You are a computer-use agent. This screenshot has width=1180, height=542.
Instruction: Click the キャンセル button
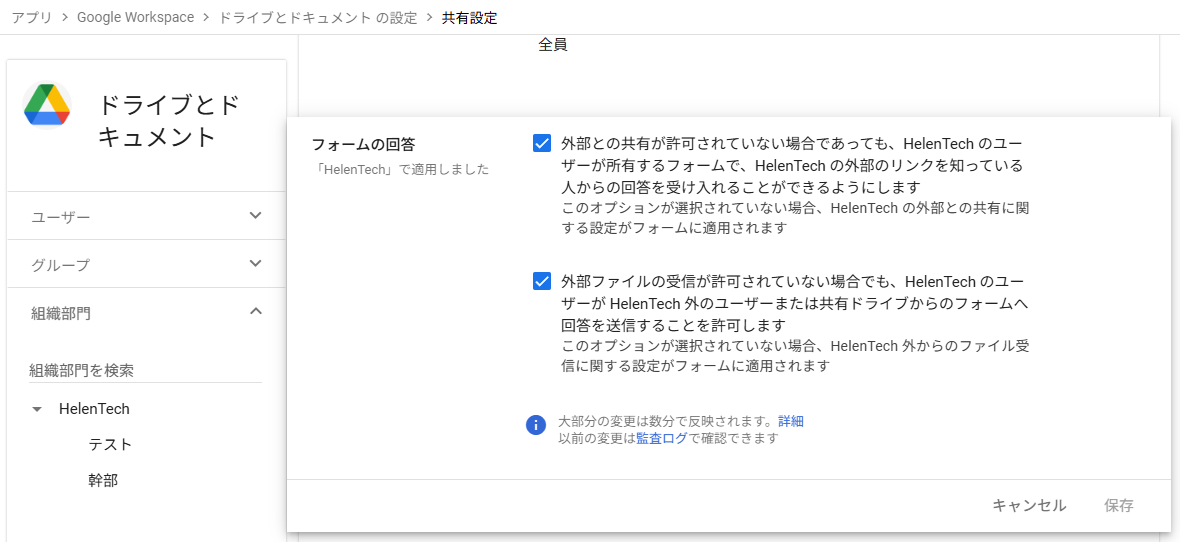(x=1029, y=505)
